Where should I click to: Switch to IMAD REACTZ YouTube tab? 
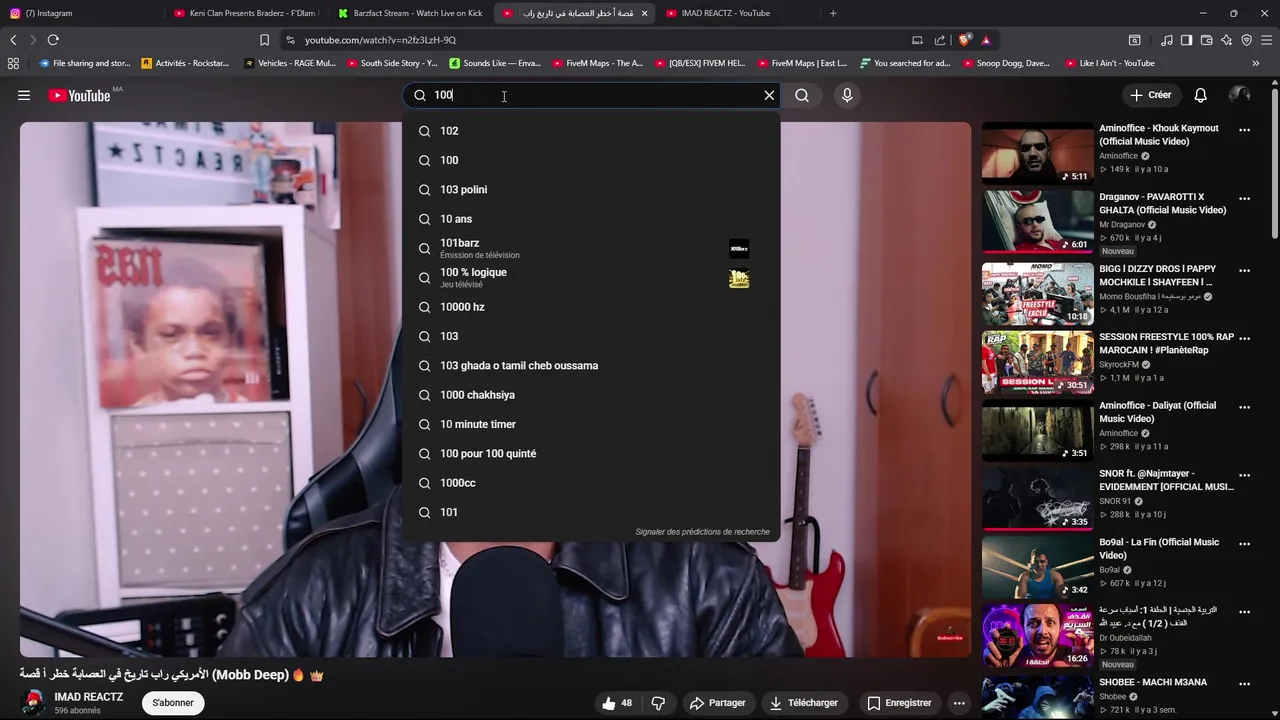(738, 13)
